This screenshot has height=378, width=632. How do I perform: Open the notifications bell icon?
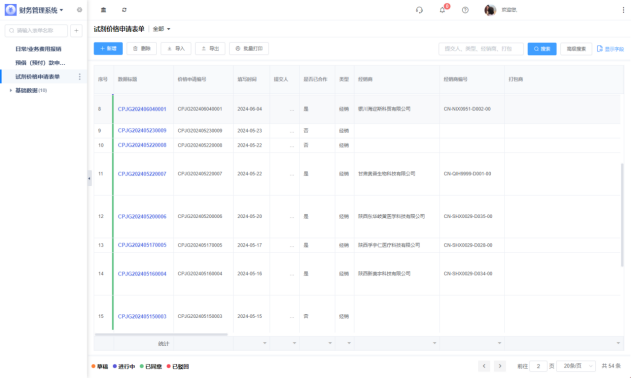(442, 10)
